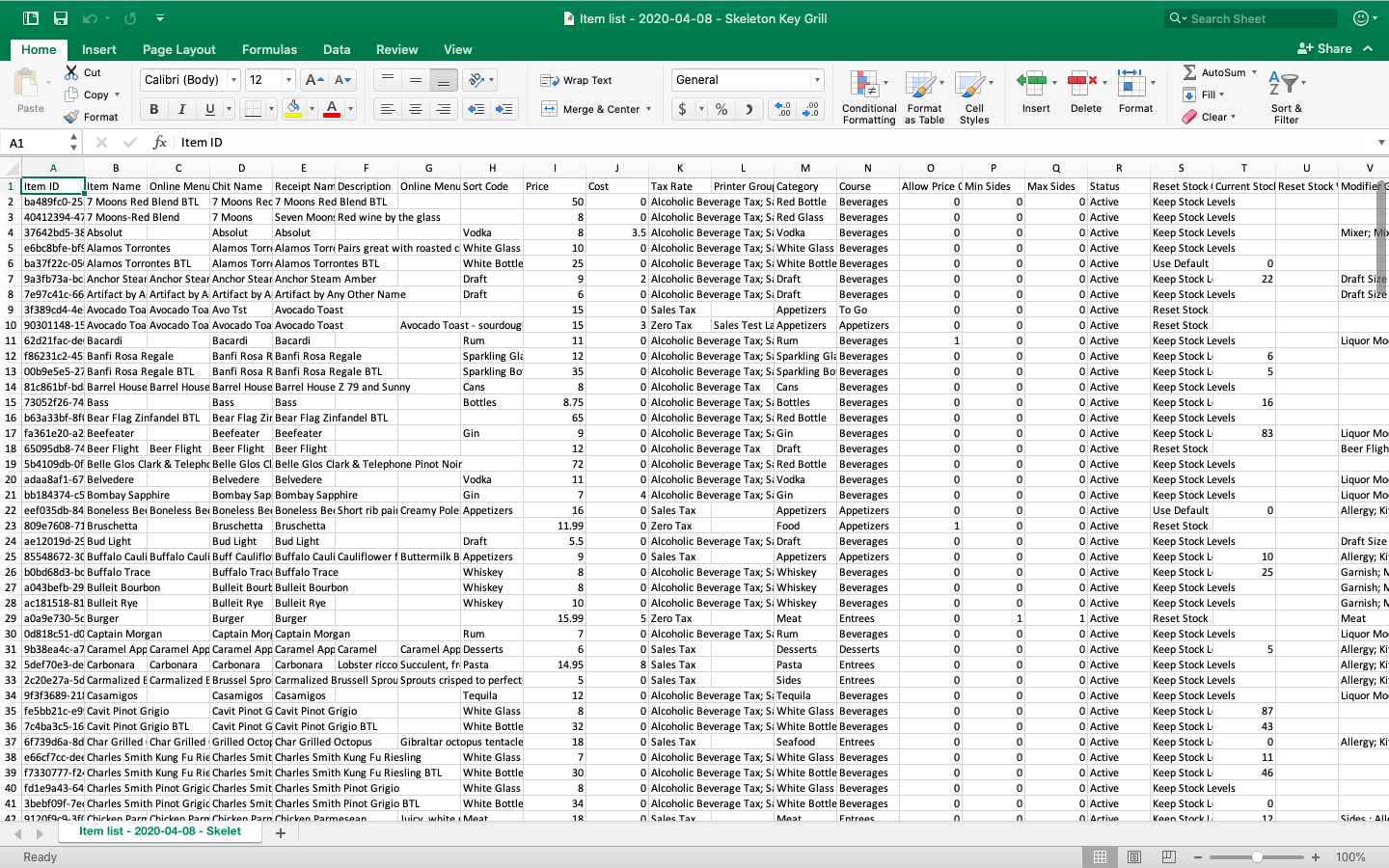Click the Undo arrow icon
Viewport: 1389px width, 868px height.
click(x=89, y=18)
